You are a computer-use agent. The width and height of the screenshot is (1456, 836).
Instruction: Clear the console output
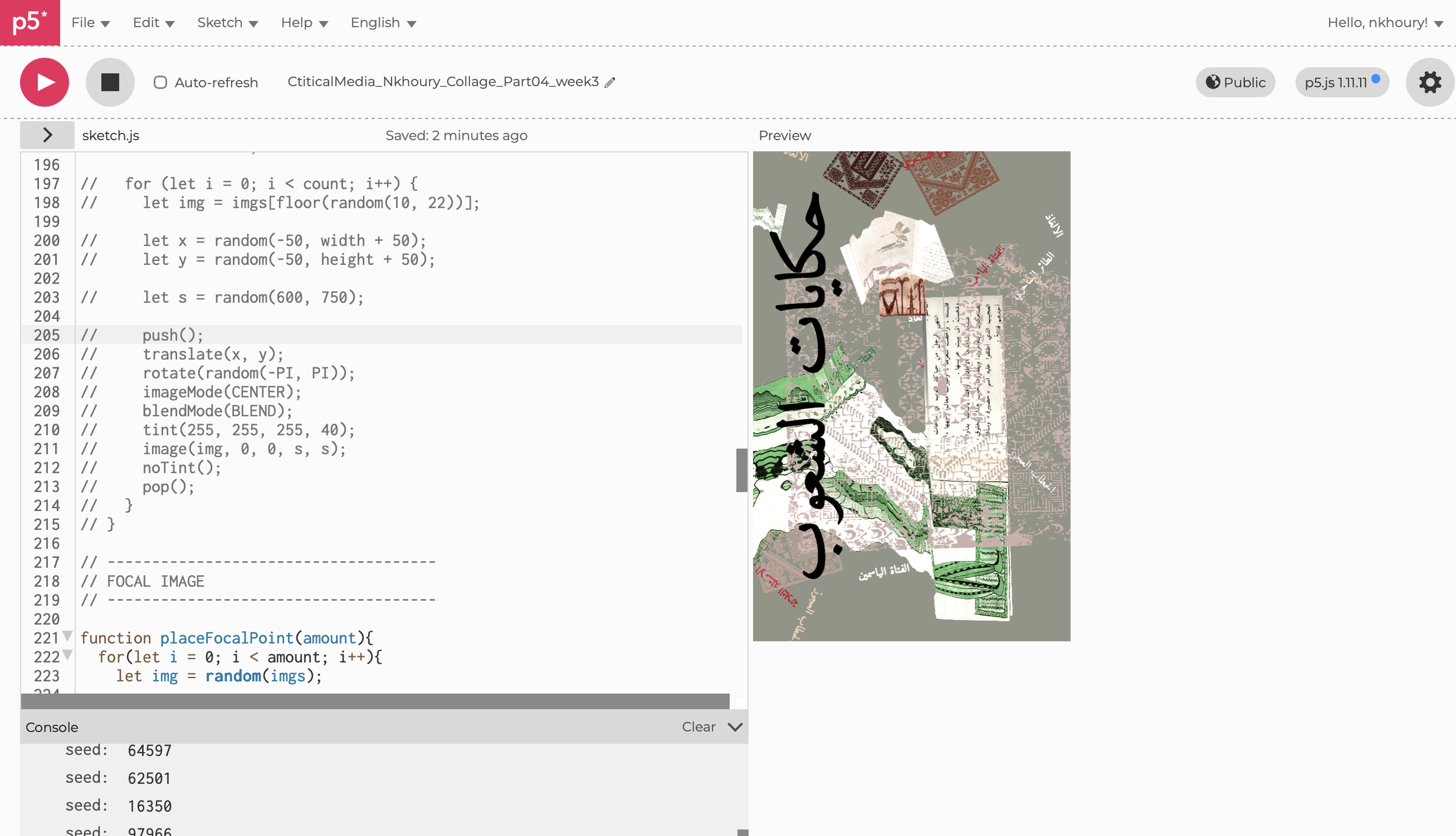click(x=698, y=727)
